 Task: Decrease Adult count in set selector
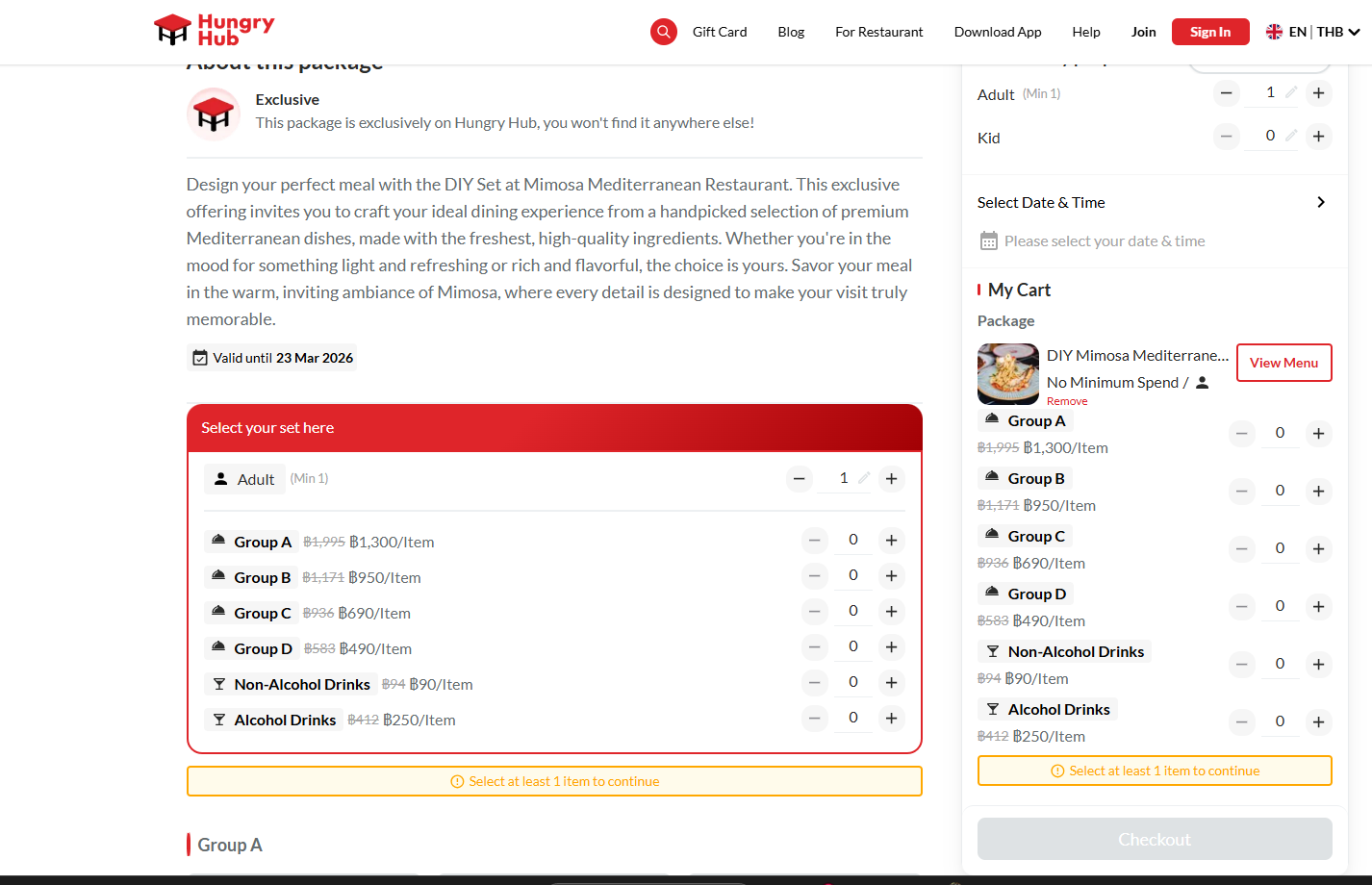799,479
